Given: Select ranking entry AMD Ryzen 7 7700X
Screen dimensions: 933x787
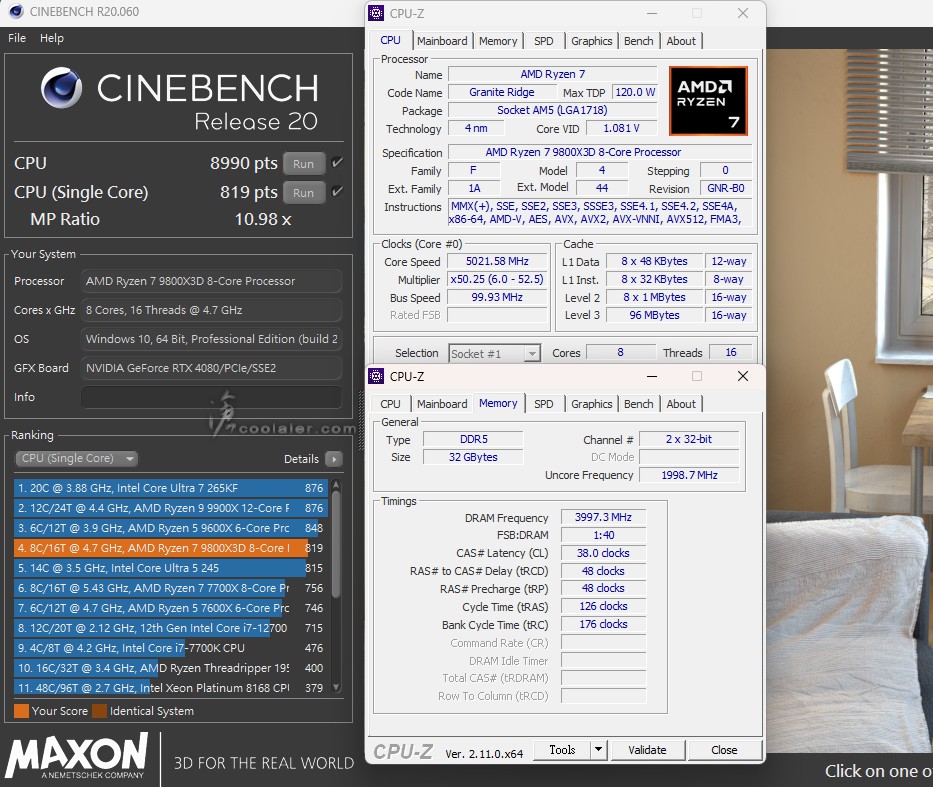Looking at the screenshot, I should point(170,588).
